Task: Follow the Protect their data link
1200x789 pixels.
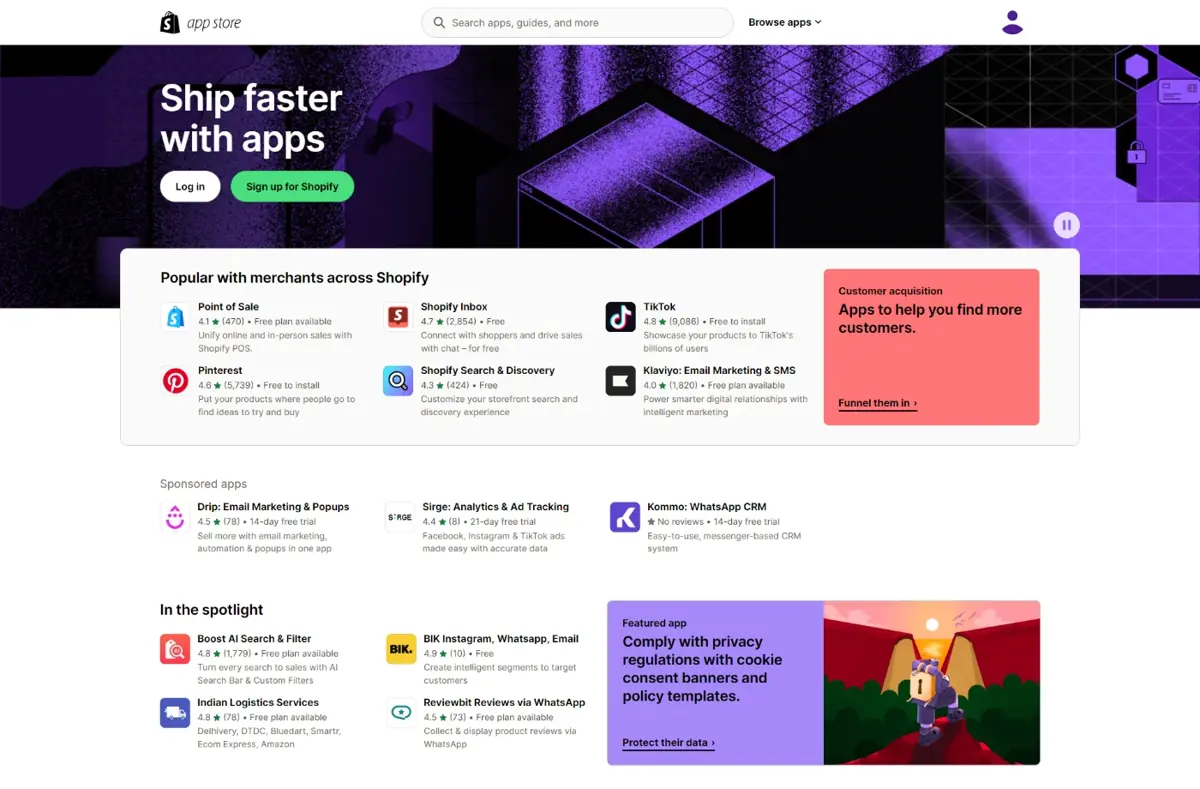Action: (x=668, y=743)
